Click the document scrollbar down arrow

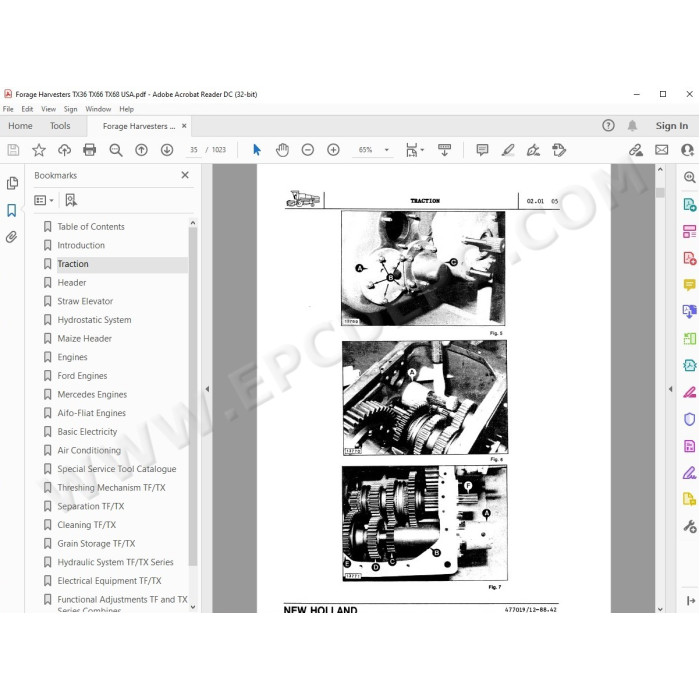pos(660,609)
